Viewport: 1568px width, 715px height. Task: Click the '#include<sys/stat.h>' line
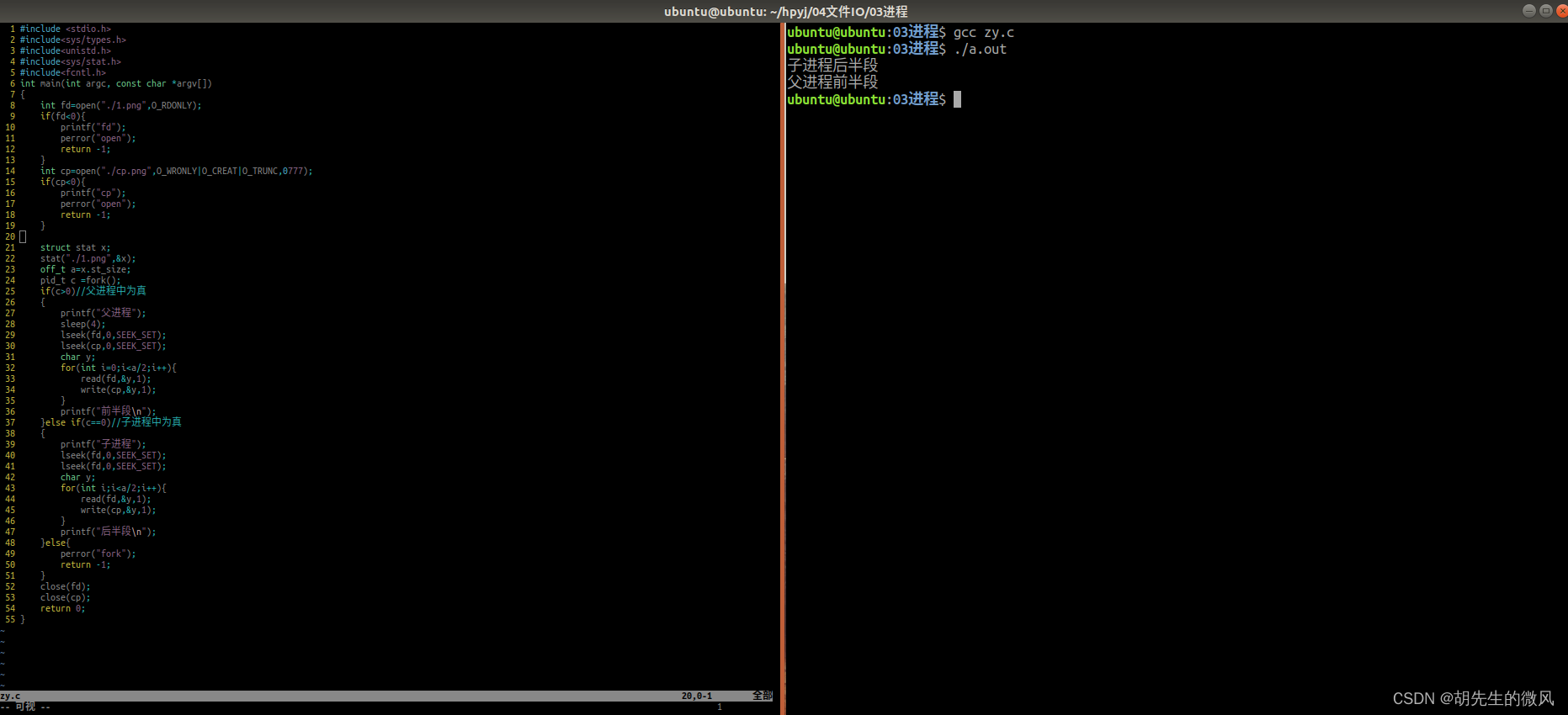click(x=71, y=61)
